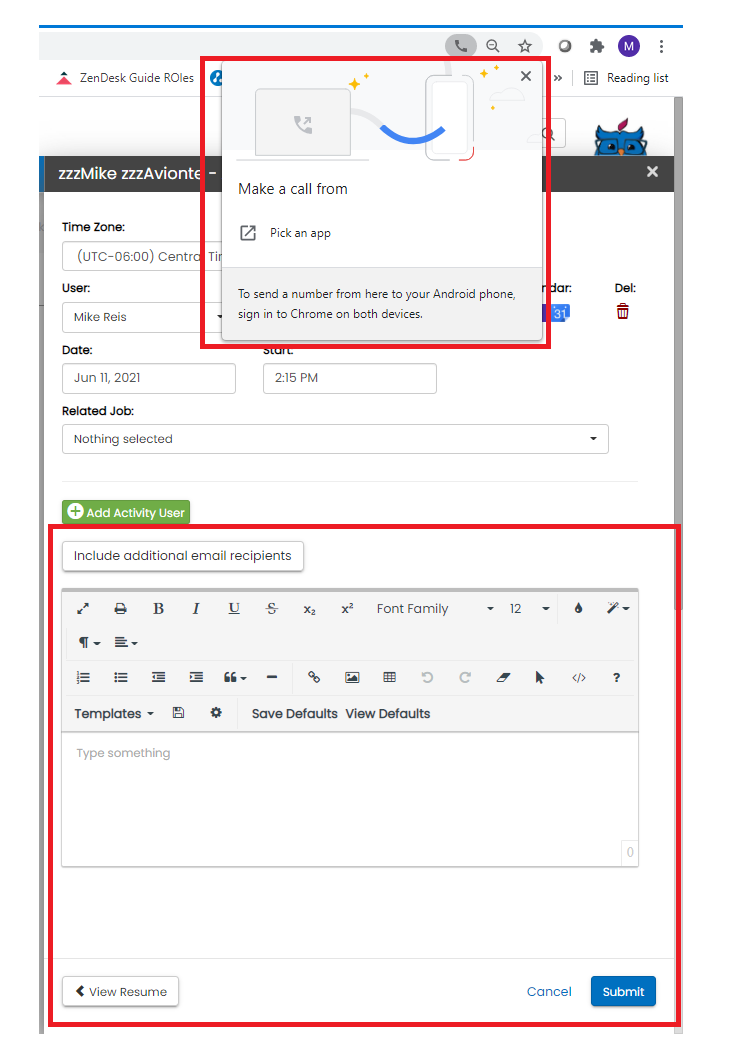Click the redo arrow

[x=464, y=677]
